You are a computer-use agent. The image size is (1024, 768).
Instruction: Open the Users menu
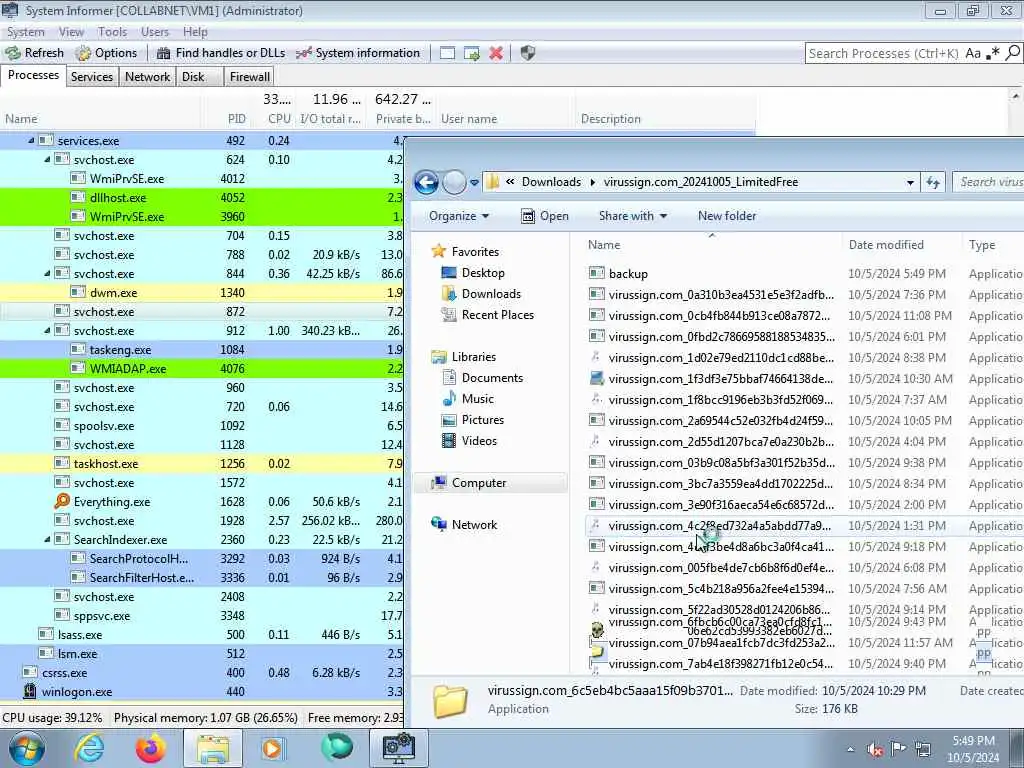(155, 32)
